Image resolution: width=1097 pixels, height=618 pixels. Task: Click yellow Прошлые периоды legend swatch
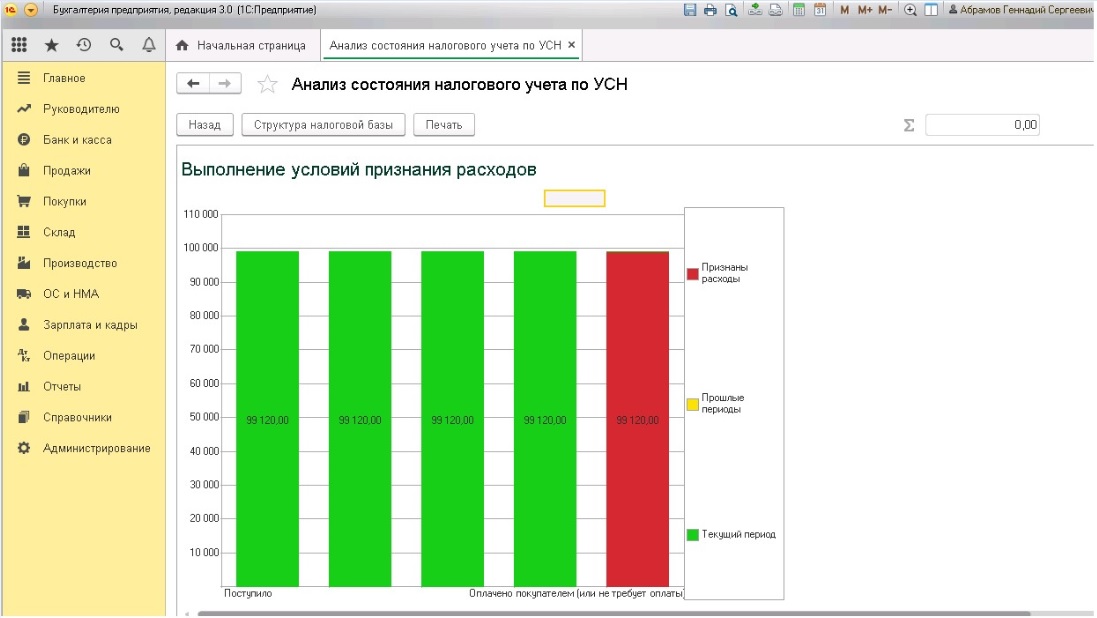pos(693,404)
